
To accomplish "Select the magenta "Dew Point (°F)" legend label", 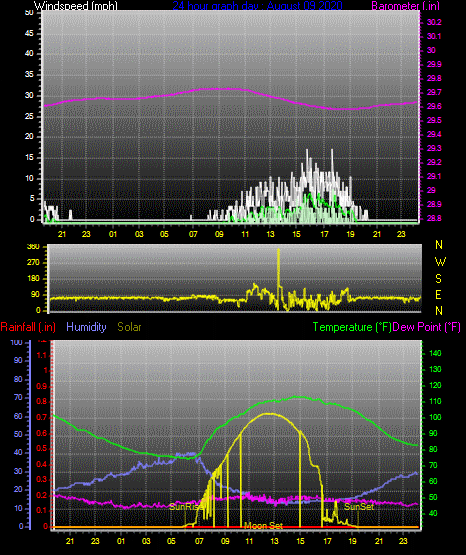I will point(426,327).
